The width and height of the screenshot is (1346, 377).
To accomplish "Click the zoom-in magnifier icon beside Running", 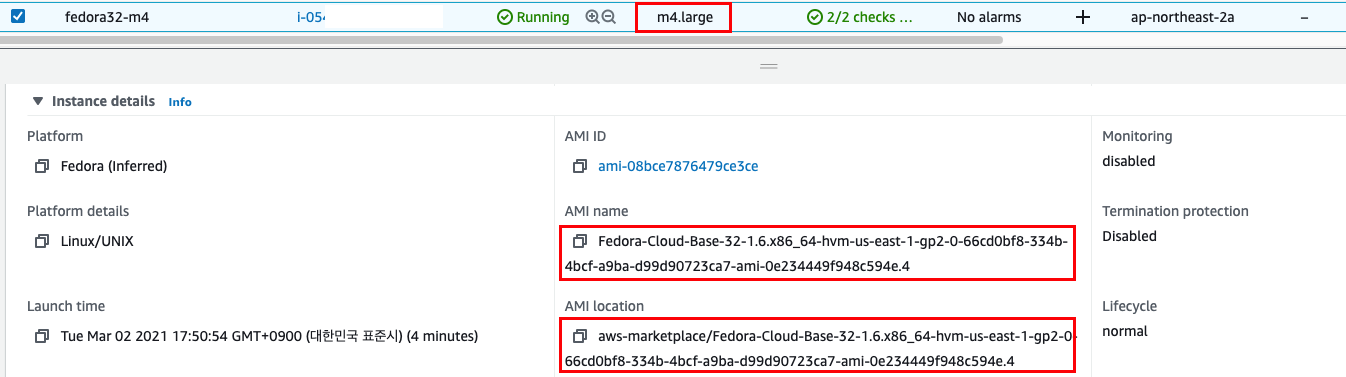I will [x=592, y=17].
